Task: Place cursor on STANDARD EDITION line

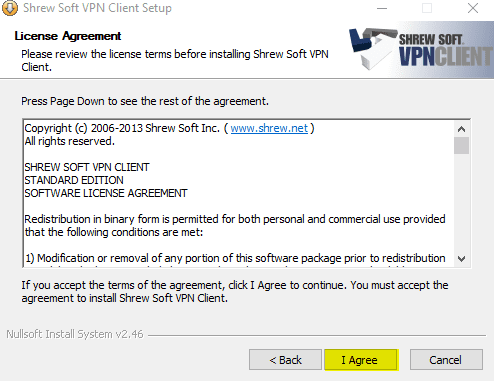Action: (74, 180)
